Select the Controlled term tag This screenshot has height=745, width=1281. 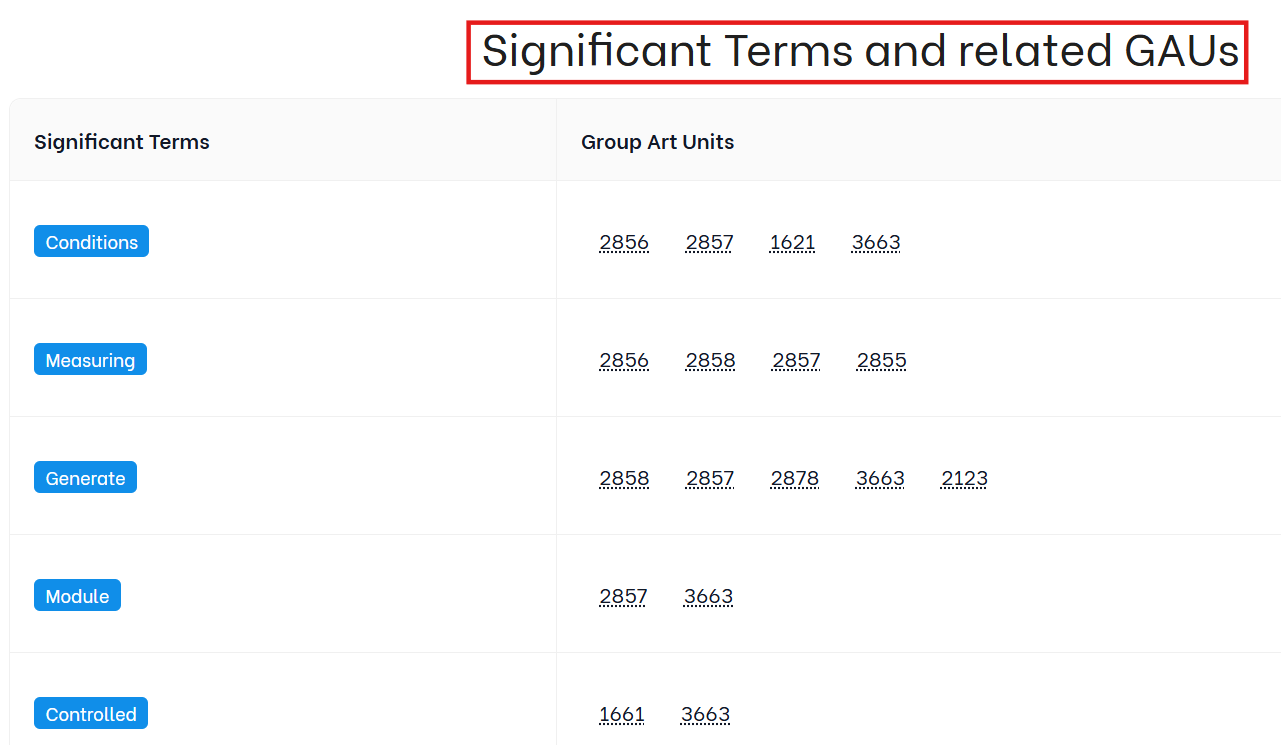coord(91,714)
